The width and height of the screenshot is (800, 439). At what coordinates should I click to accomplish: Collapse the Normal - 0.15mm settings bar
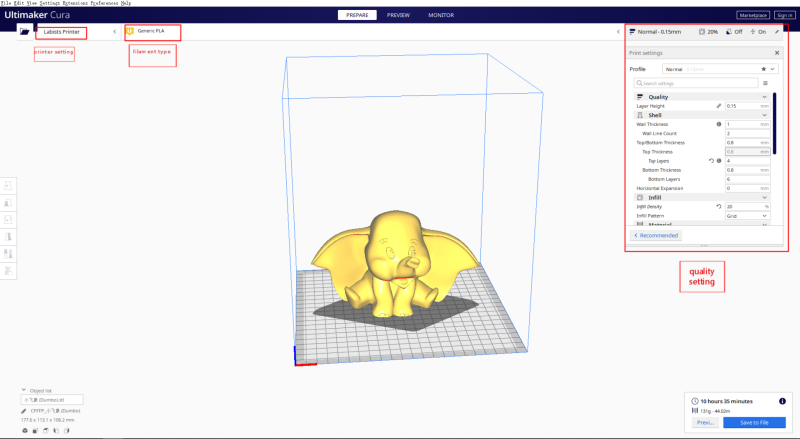pyautogui.click(x=618, y=32)
